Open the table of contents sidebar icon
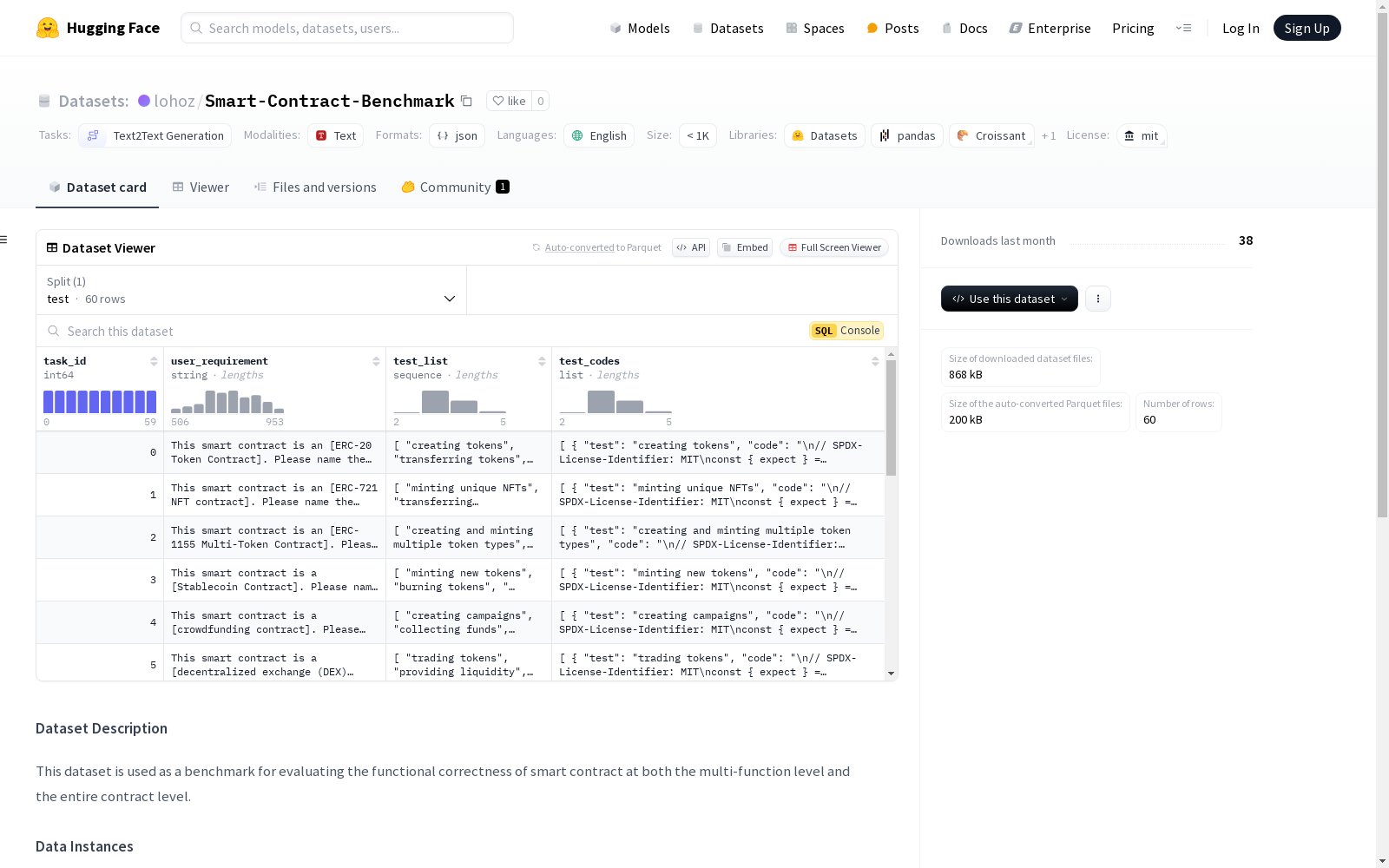Viewport: 1389px width, 868px height. click(4, 240)
